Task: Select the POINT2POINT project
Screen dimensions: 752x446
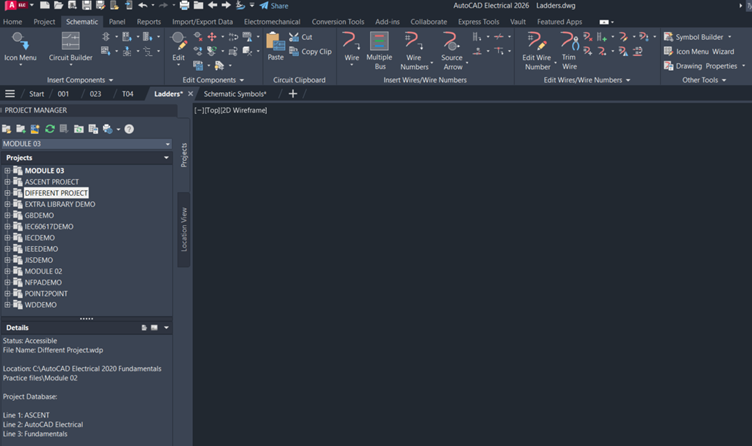Action: coord(46,293)
